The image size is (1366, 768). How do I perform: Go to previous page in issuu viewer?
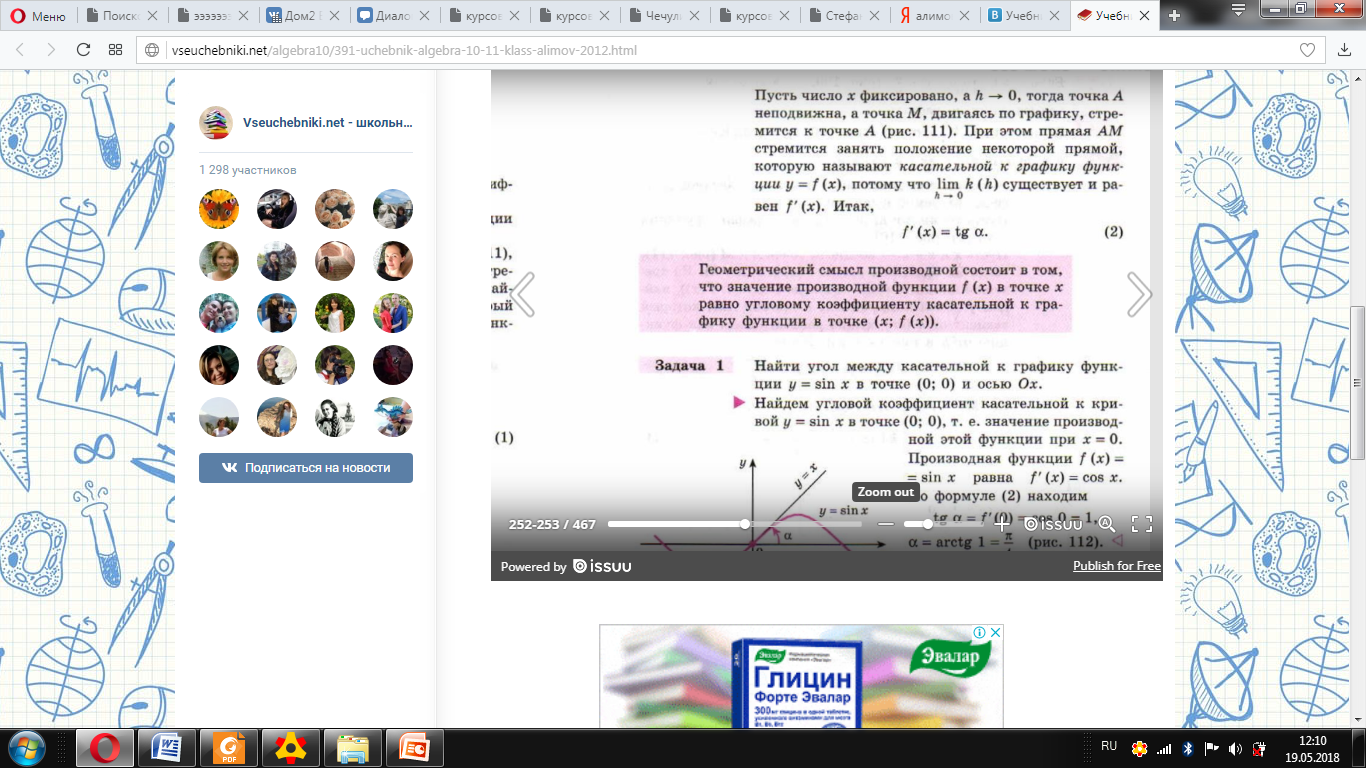coord(523,293)
